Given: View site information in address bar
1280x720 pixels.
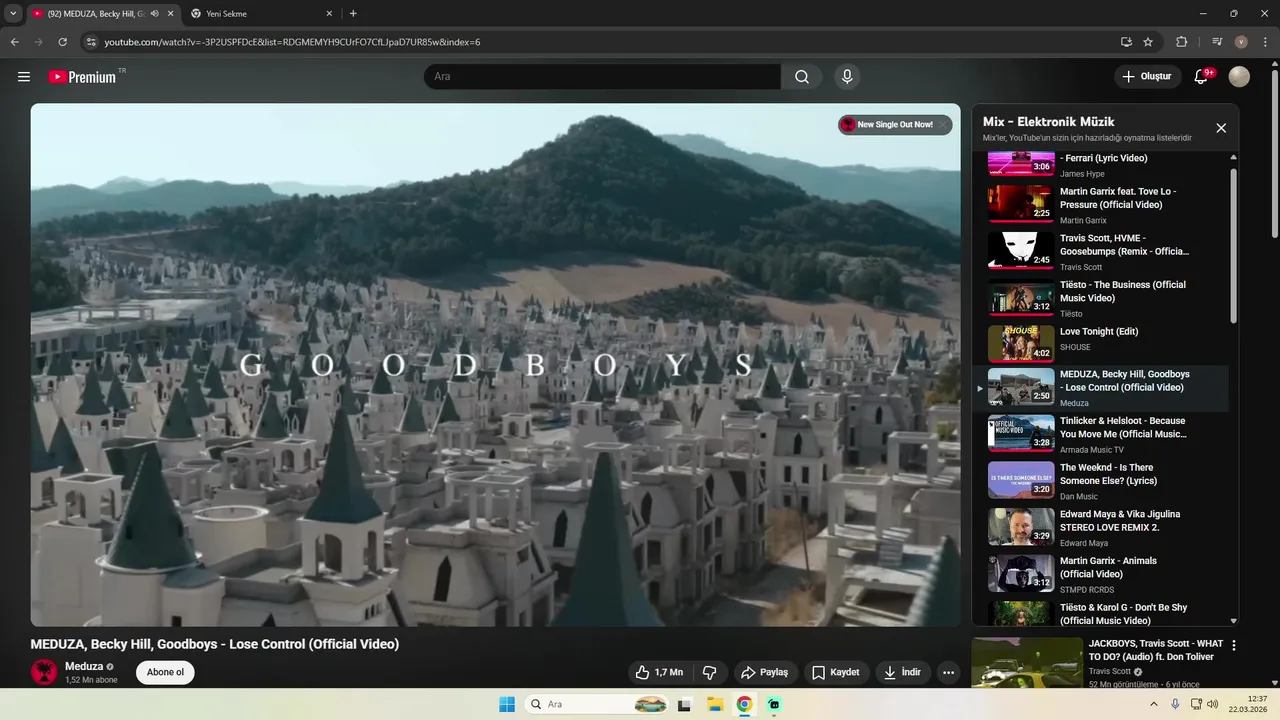Looking at the screenshot, I should 91,42.
